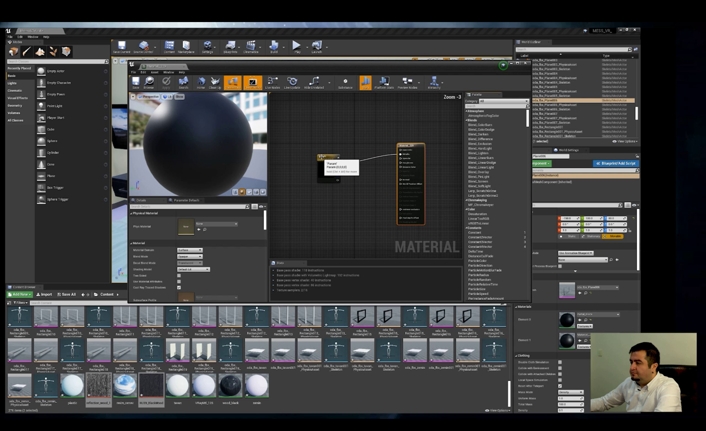The image size is (706, 431).
Task: Switch to the World Settings tab
Action: click(566, 150)
